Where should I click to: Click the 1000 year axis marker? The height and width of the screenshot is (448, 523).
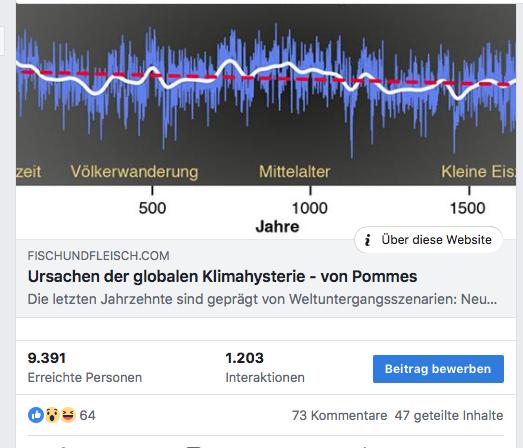310,208
